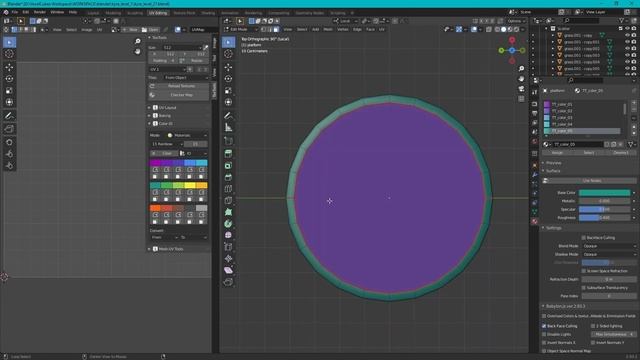The image size is (640, 360).
Task: Select the Inset Faces tool
Action: [x=229, y=166]
